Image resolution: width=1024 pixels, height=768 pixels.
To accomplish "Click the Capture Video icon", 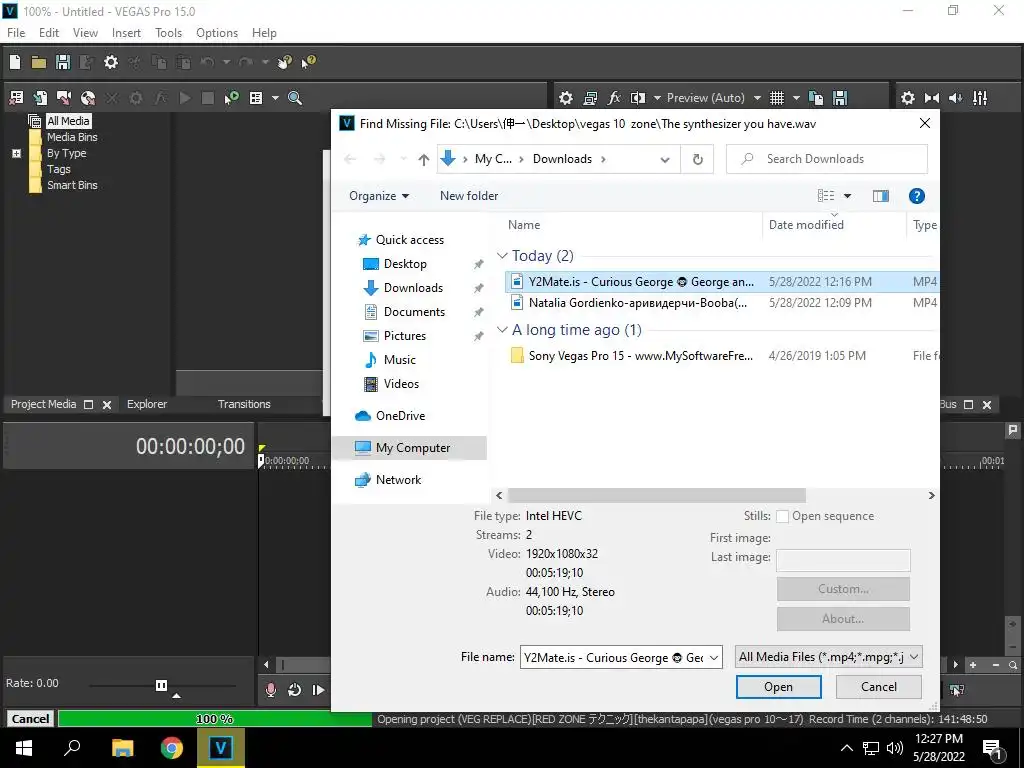I will click(63, 98).
